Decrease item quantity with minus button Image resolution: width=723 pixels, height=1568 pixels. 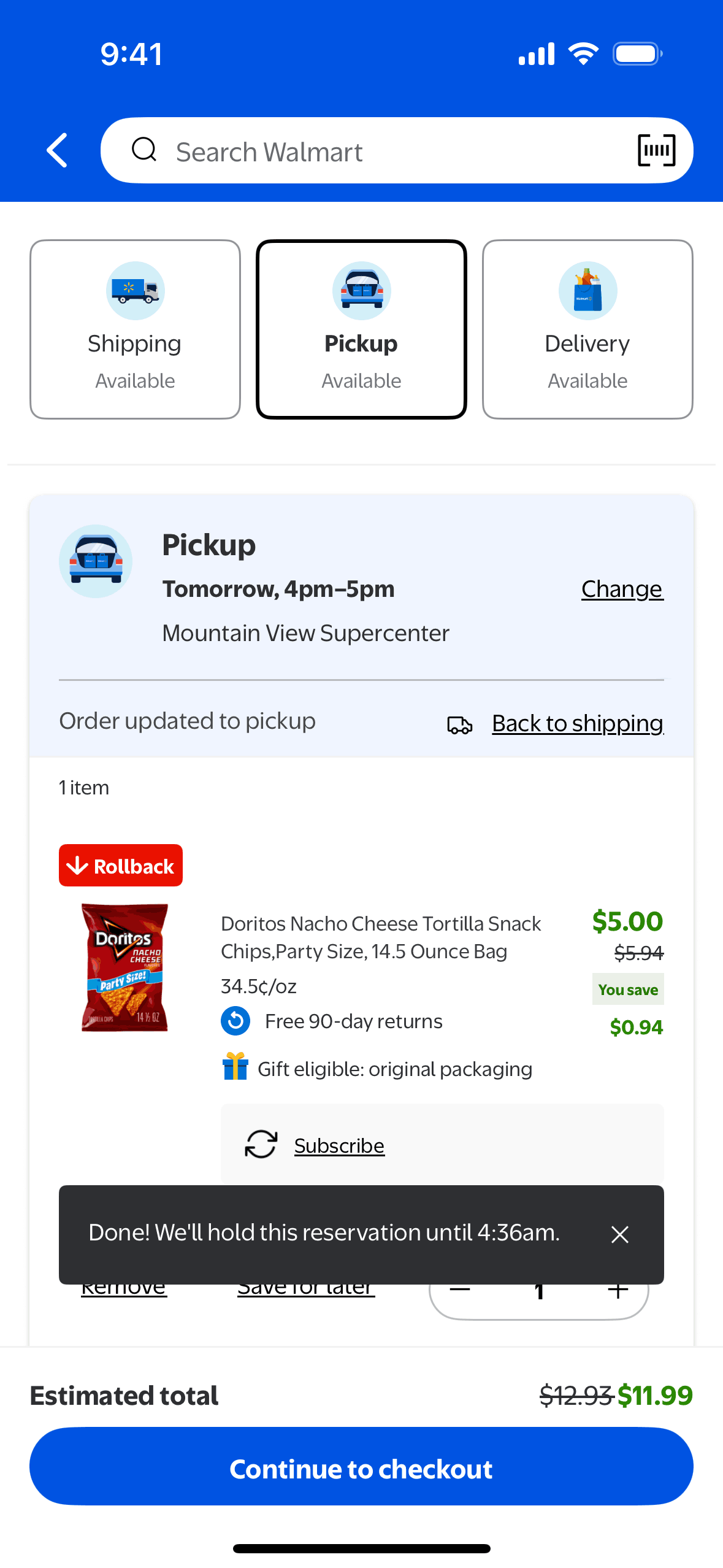(x=460, y=1294)
